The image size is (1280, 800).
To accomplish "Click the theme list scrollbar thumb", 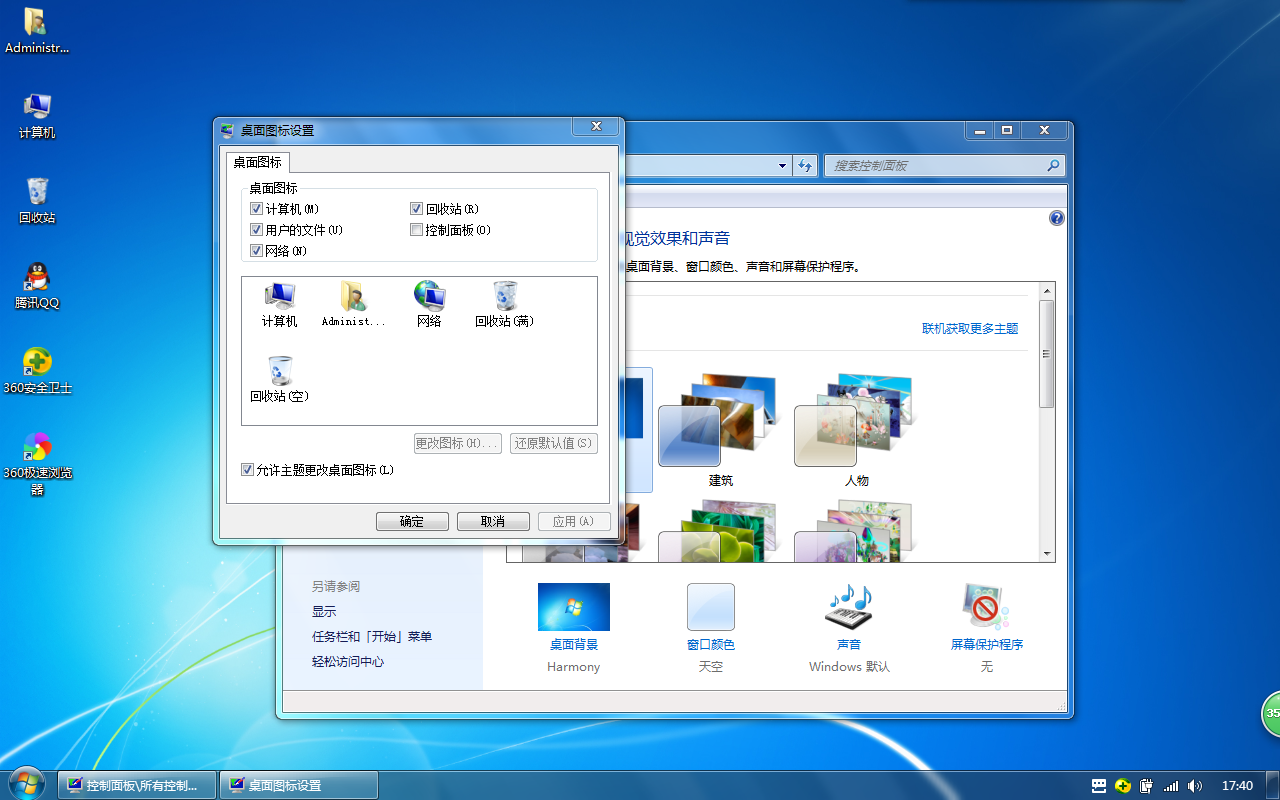I will point(1047,353).
